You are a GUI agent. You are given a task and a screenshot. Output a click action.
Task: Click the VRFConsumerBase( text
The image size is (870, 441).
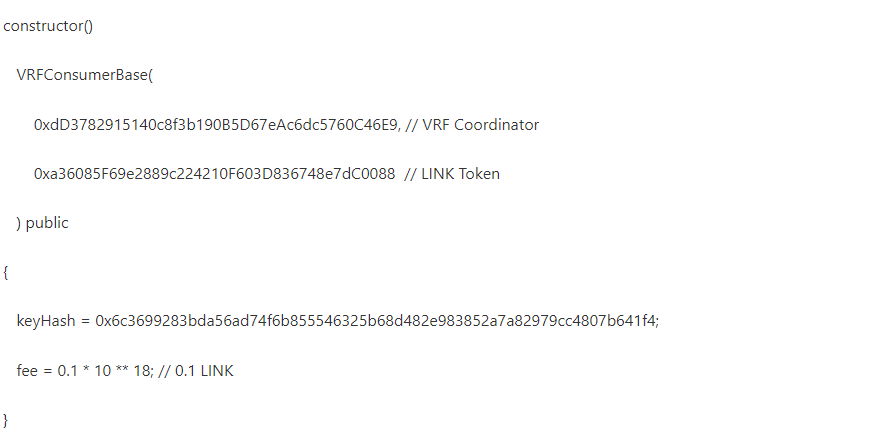click(x=84, y=75)
